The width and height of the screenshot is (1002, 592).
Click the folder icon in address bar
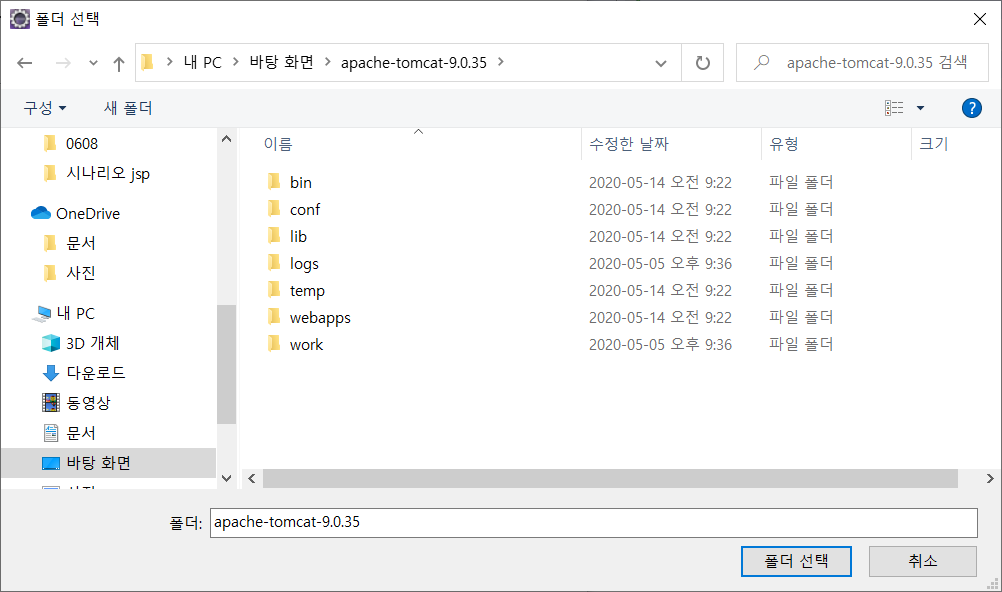[x=148, y=62]
